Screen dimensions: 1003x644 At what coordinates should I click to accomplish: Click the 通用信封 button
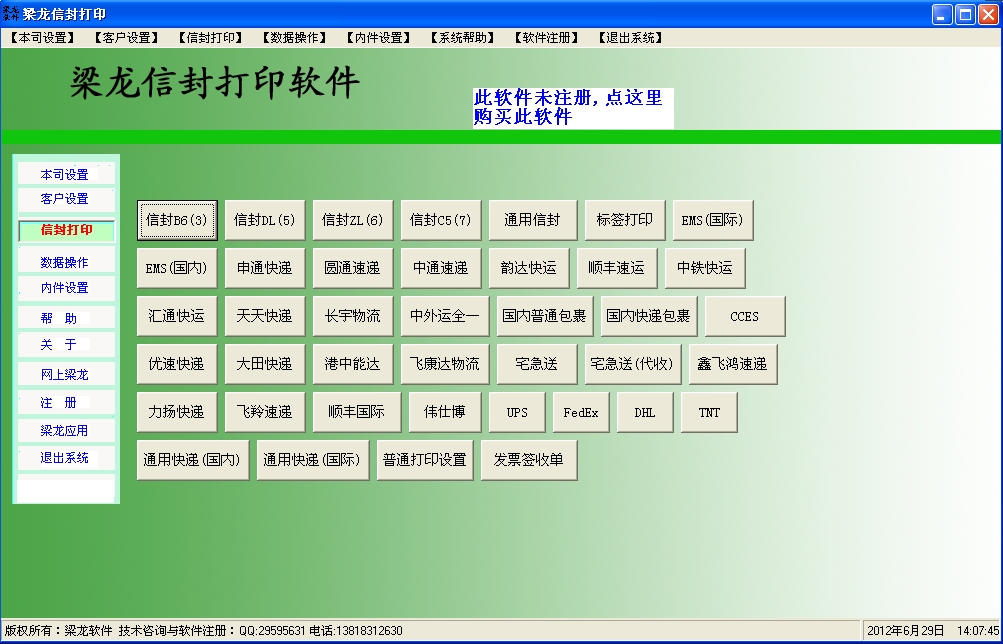coord(533,220)
